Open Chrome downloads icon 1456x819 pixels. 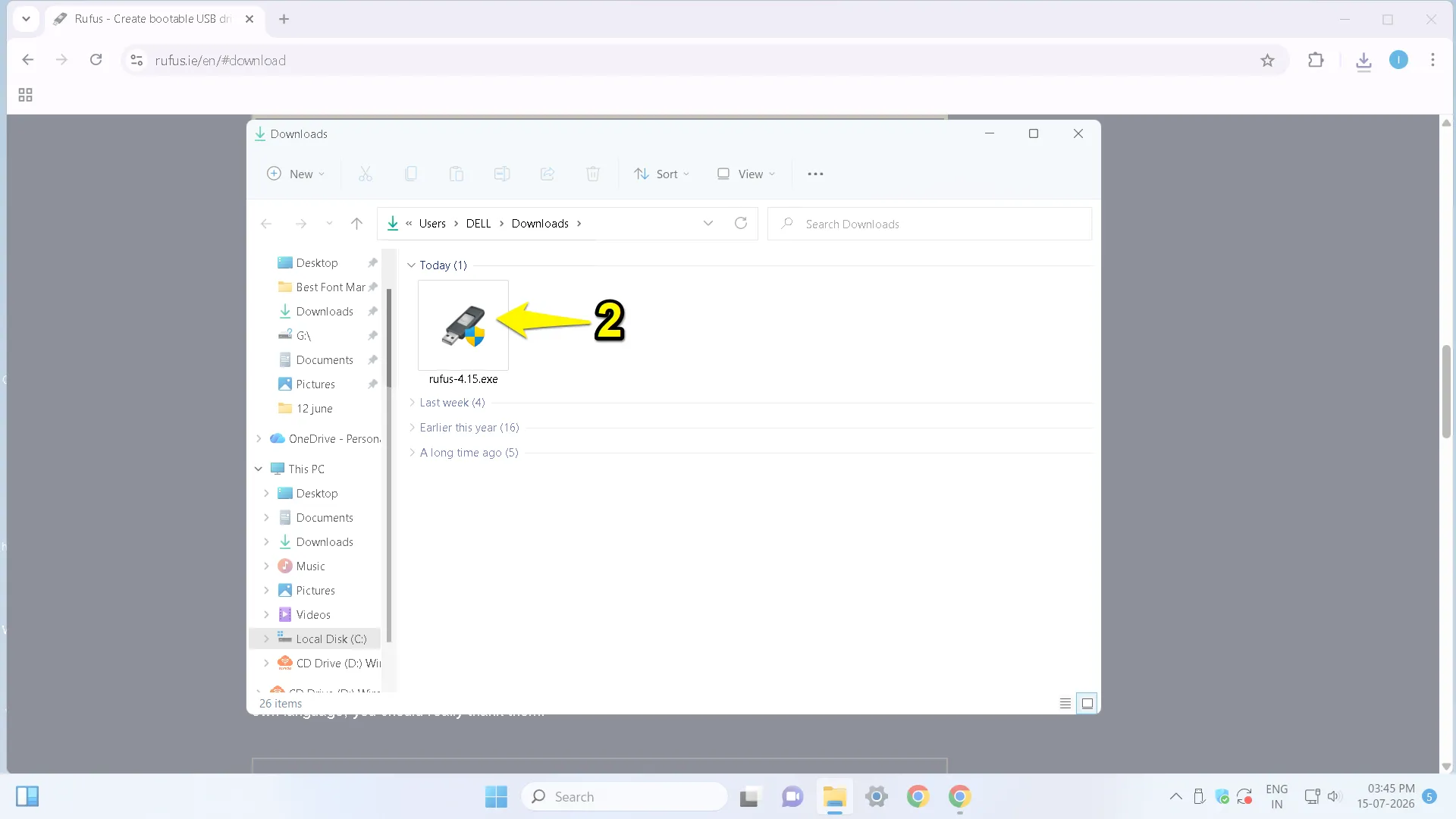1363,60
